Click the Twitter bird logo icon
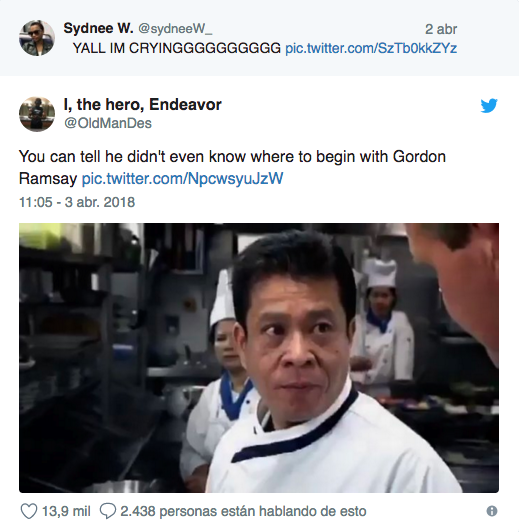519x532 pixels. point(489,106)
